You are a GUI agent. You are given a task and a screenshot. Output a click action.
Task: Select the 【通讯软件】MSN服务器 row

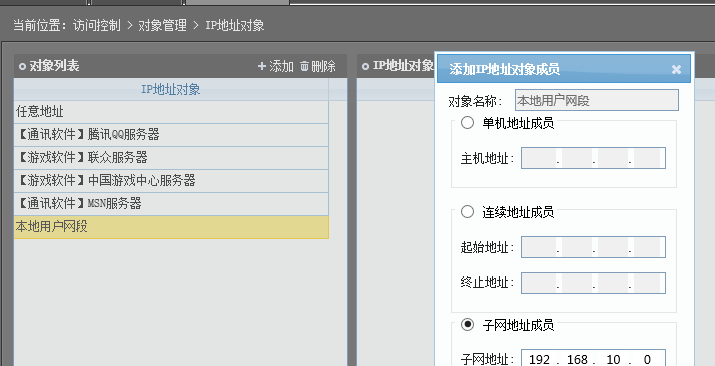point(171,204)
